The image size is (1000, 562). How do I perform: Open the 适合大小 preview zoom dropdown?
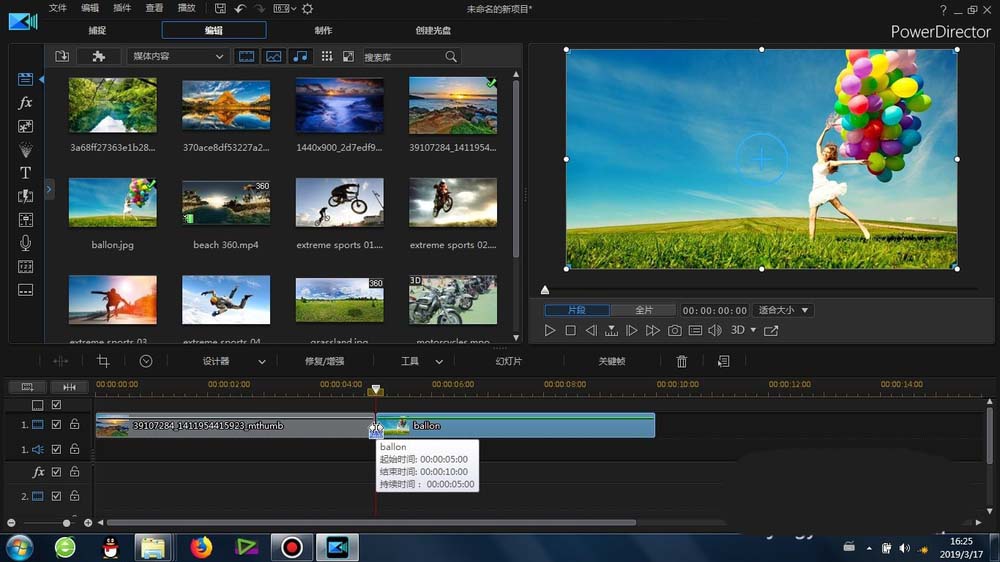coord(783,311)
